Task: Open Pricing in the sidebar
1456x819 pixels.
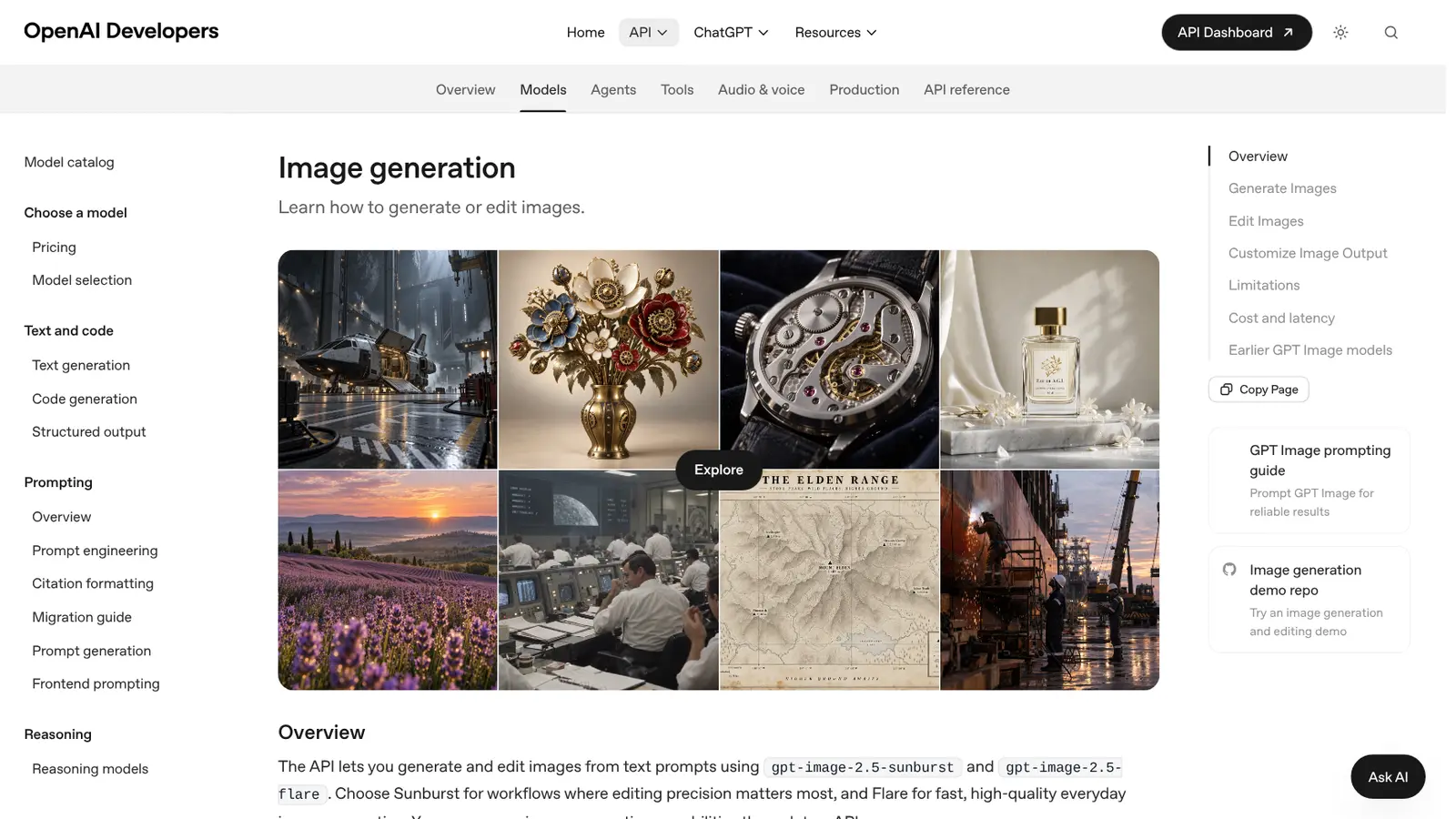Action: click(54, 248)
